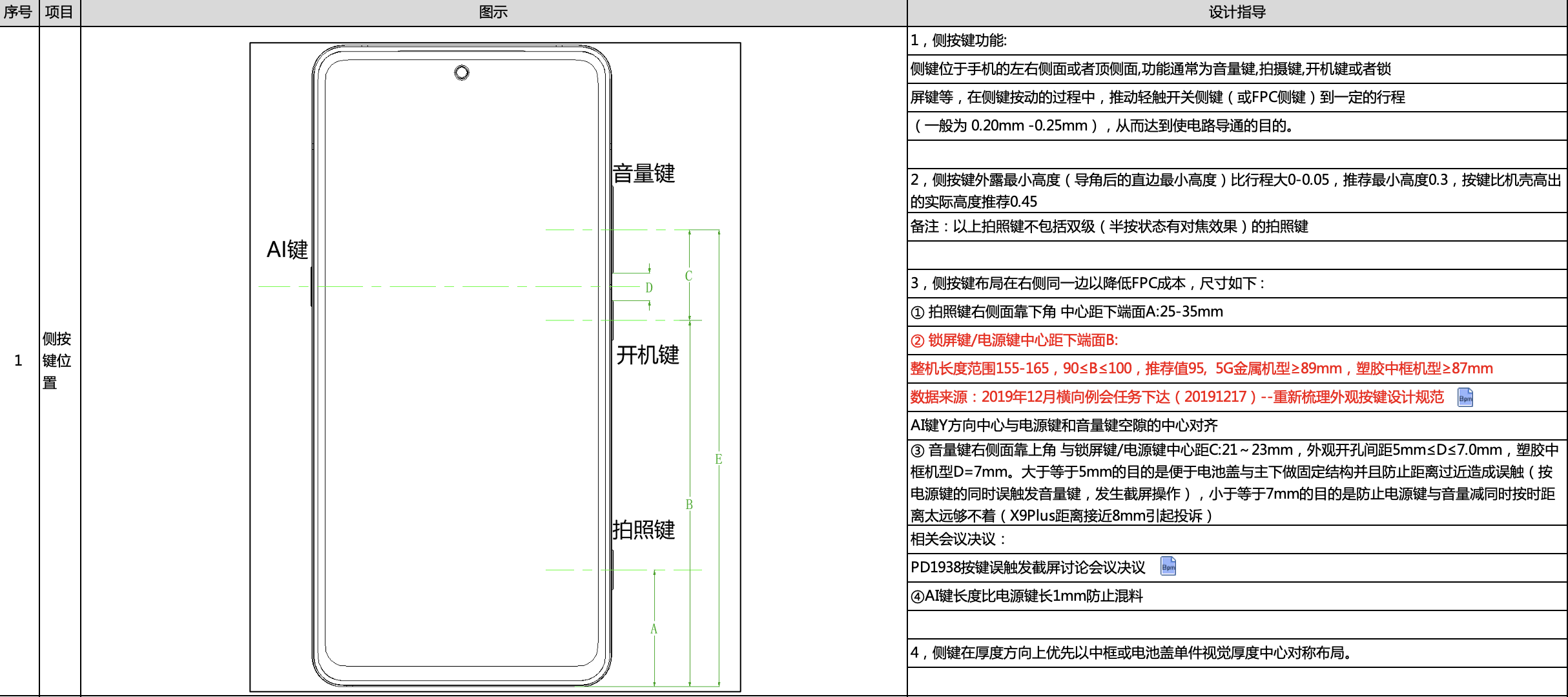Click the 侧按键位置 item cell
The image size is (1568, 697).
pos(59,360)
